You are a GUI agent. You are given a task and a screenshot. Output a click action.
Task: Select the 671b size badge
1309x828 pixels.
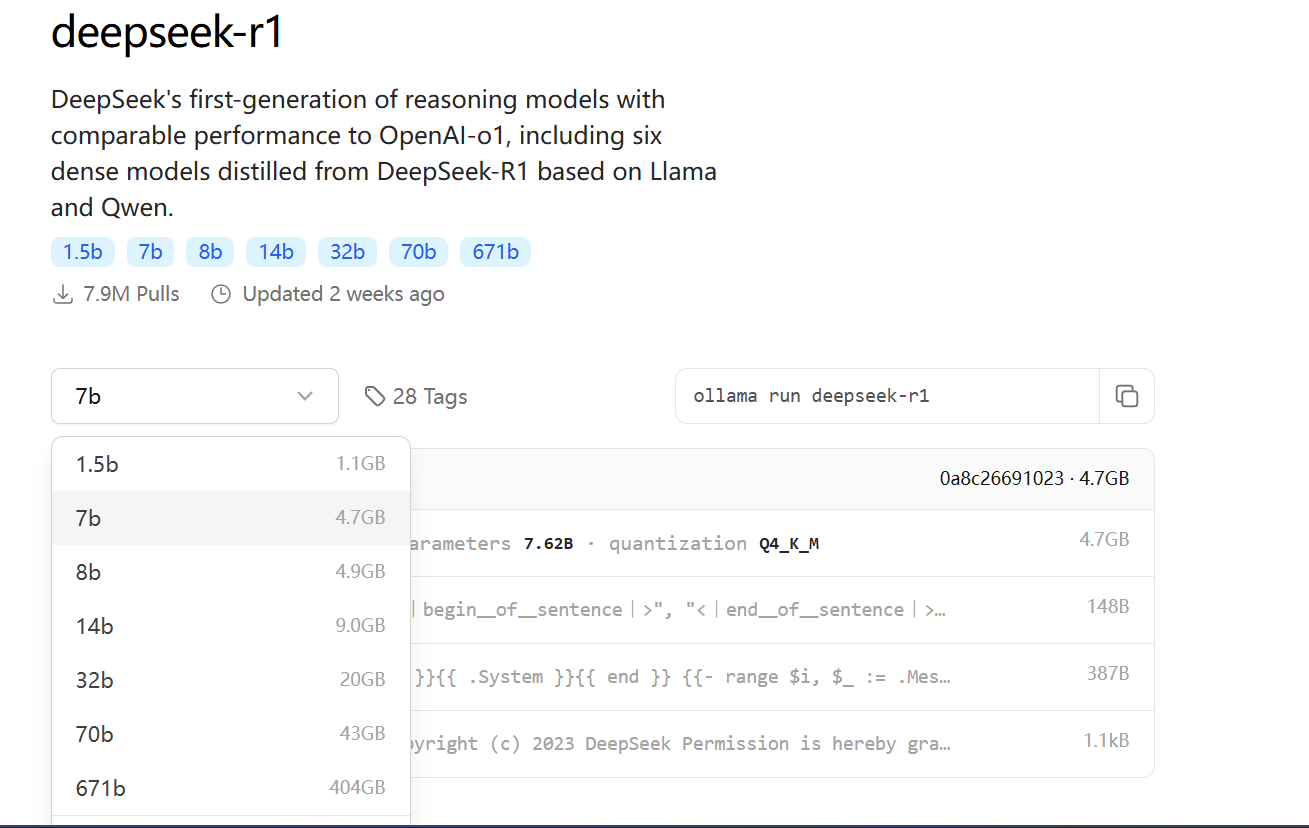(495, 252)
